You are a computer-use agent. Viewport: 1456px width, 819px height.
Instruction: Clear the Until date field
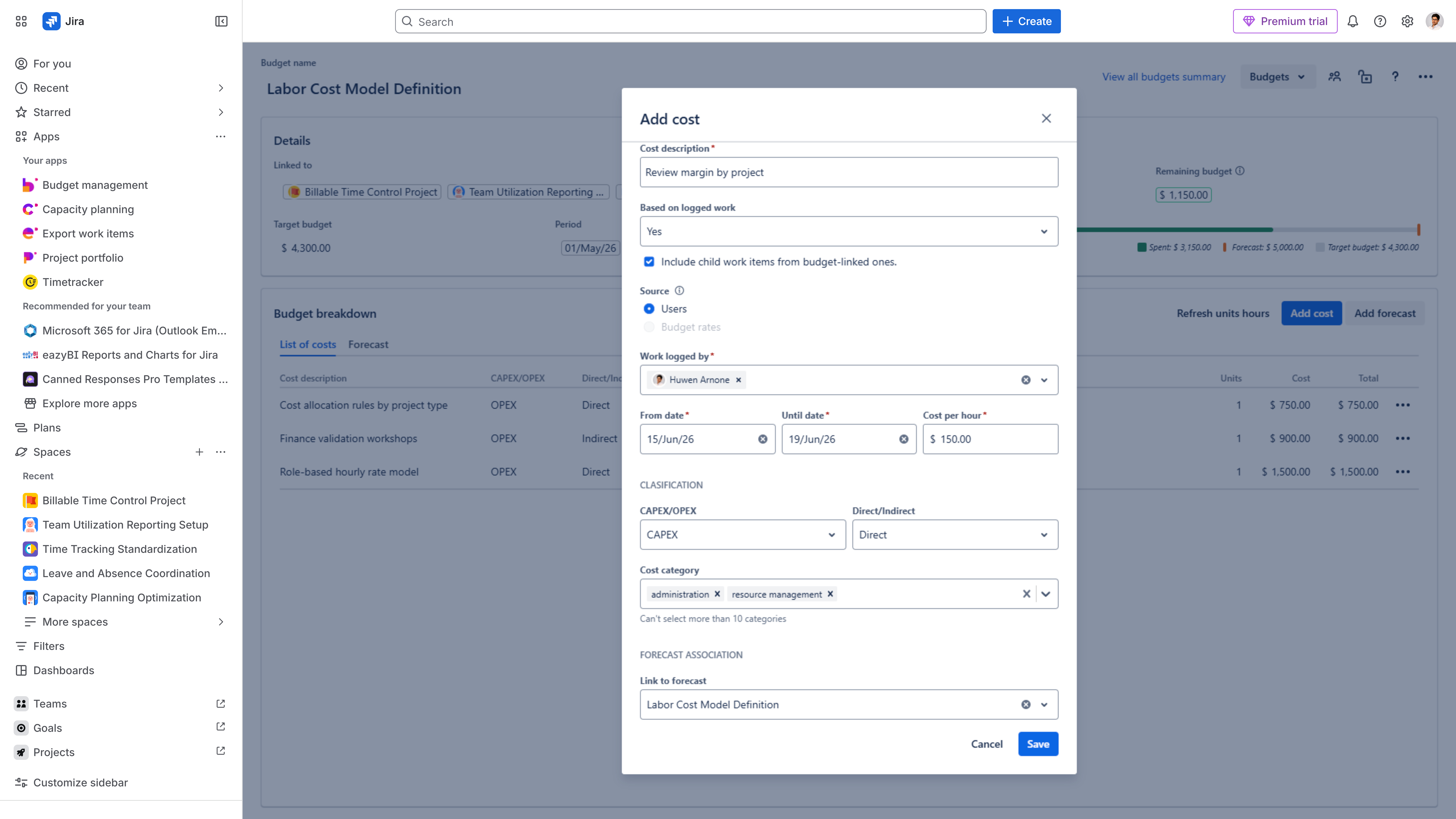click(x=904, y=439)
